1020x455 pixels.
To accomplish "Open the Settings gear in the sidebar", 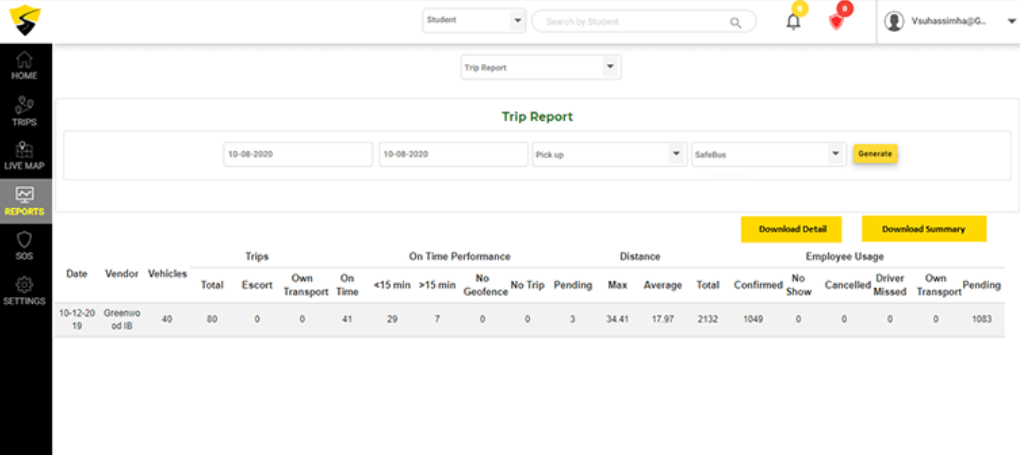I will pos(24,291).
